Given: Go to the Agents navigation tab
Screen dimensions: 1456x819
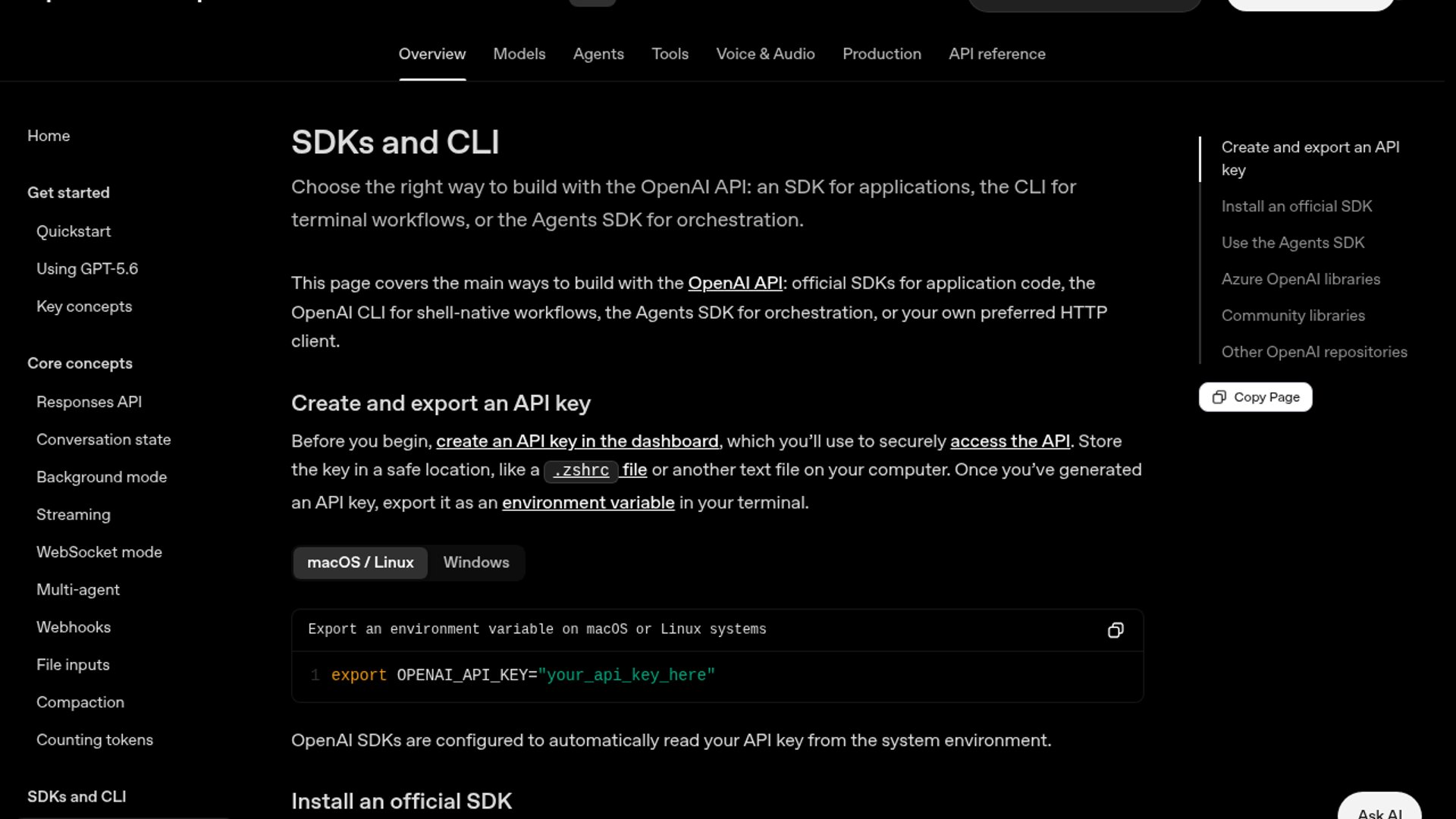Looking at the screenshot, I should pyautogui.click(x=598, y=54).
